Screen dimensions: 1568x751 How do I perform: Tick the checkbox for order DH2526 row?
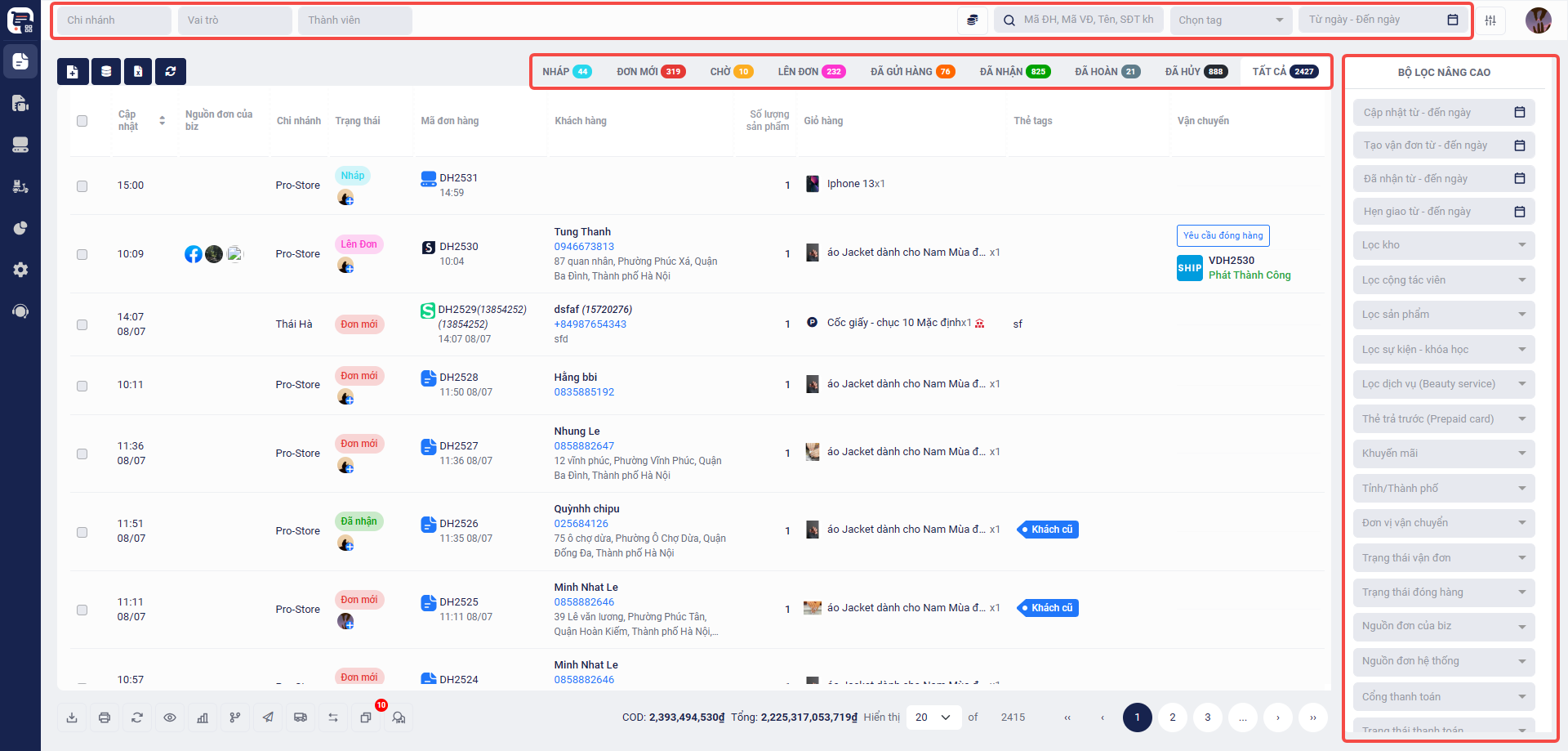[82, 532]
